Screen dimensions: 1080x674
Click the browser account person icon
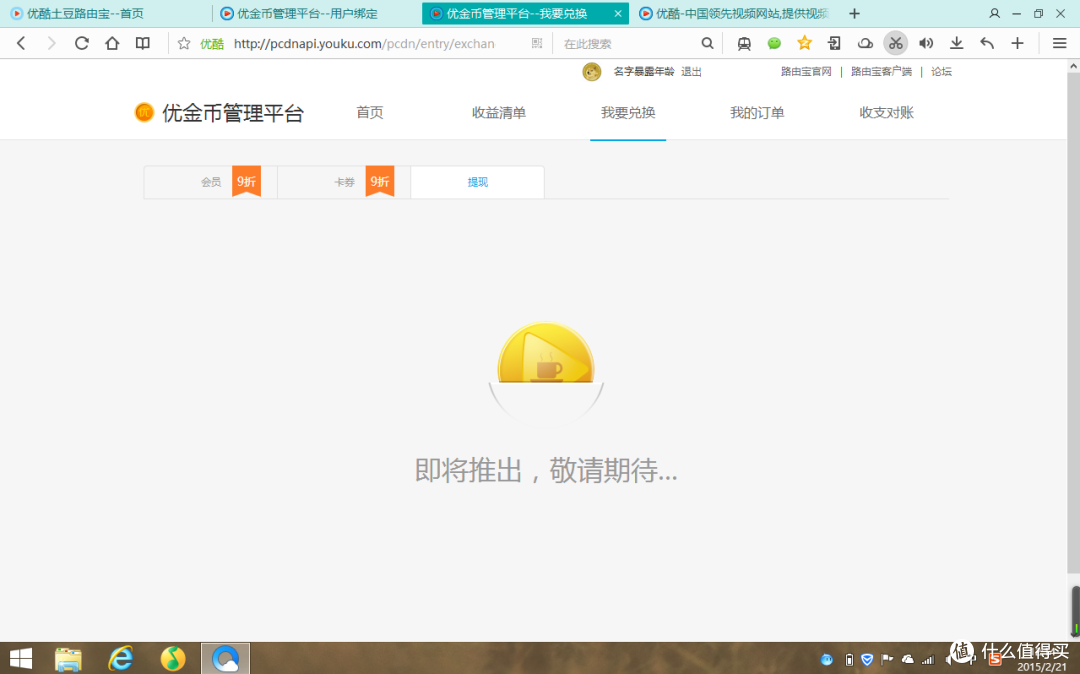point(995,13)
